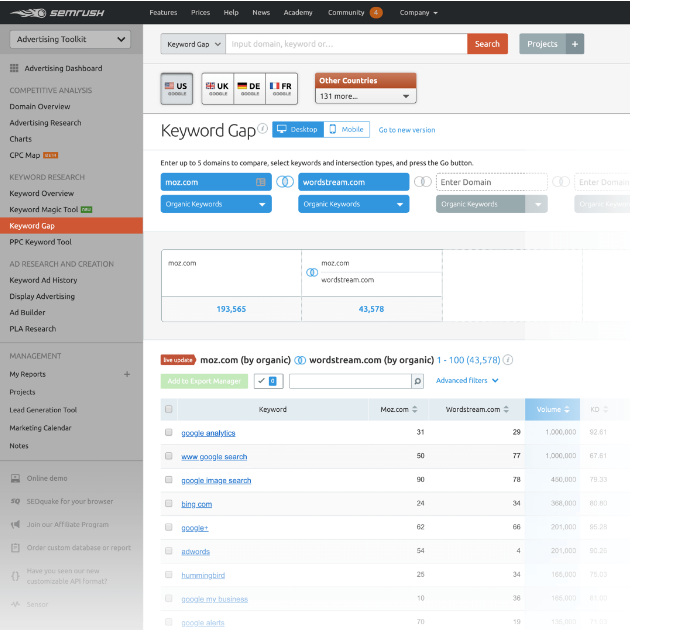Click the Keyword Gap info icon
The height and width of the screenshot is (630, 675).
point(263,128)
